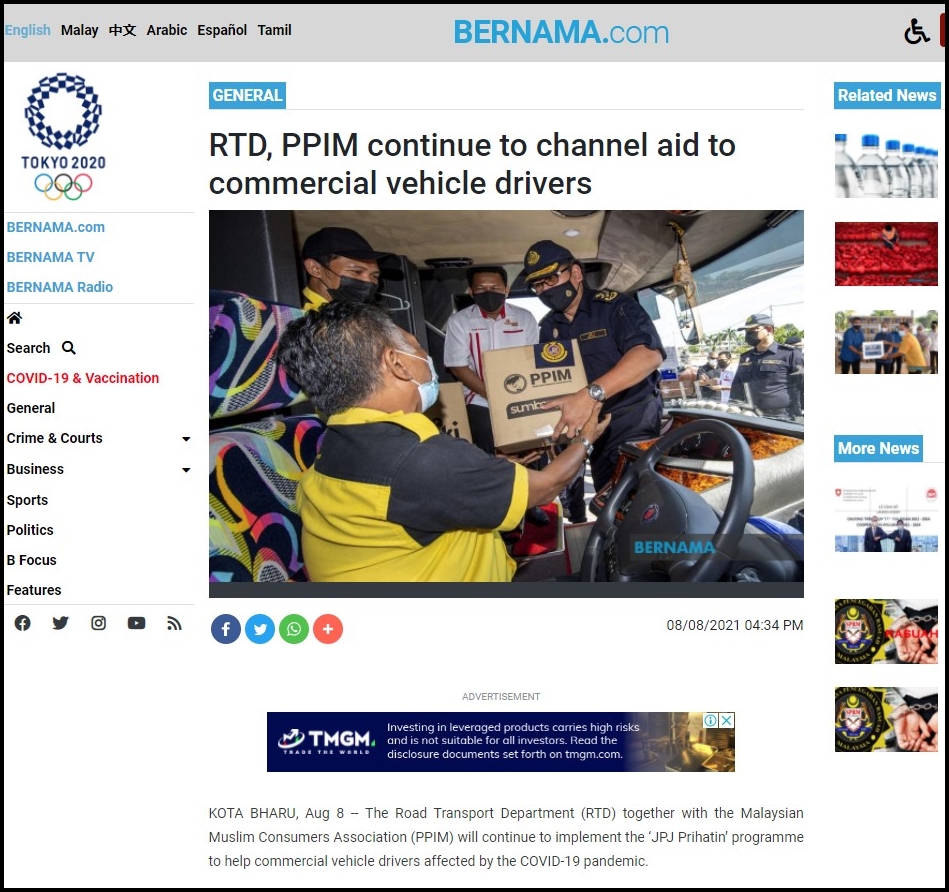The height and width of the screenshot is (892, 949).
Task: Share article on Twitter round button
Action: click(260, 629)
